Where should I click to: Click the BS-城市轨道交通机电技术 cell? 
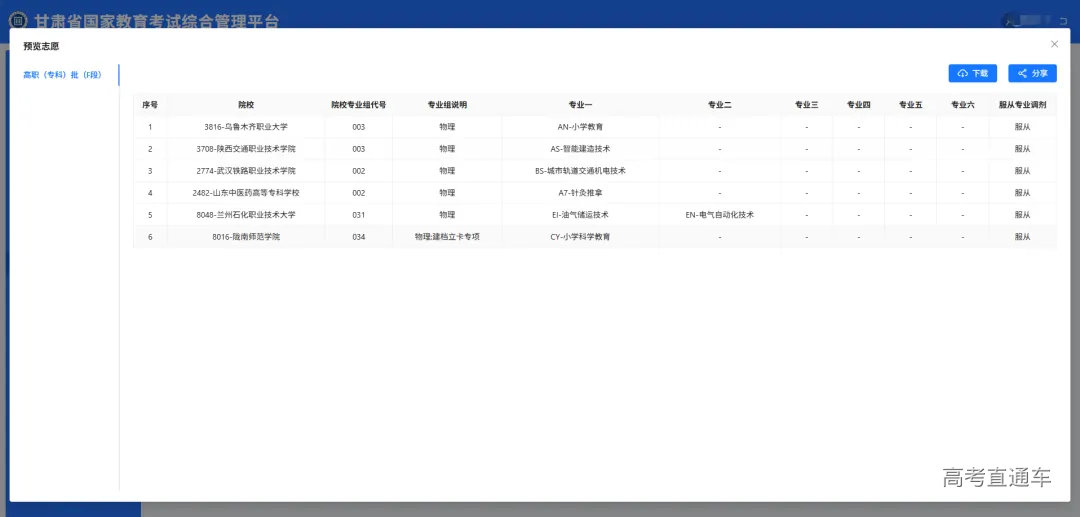580,171
